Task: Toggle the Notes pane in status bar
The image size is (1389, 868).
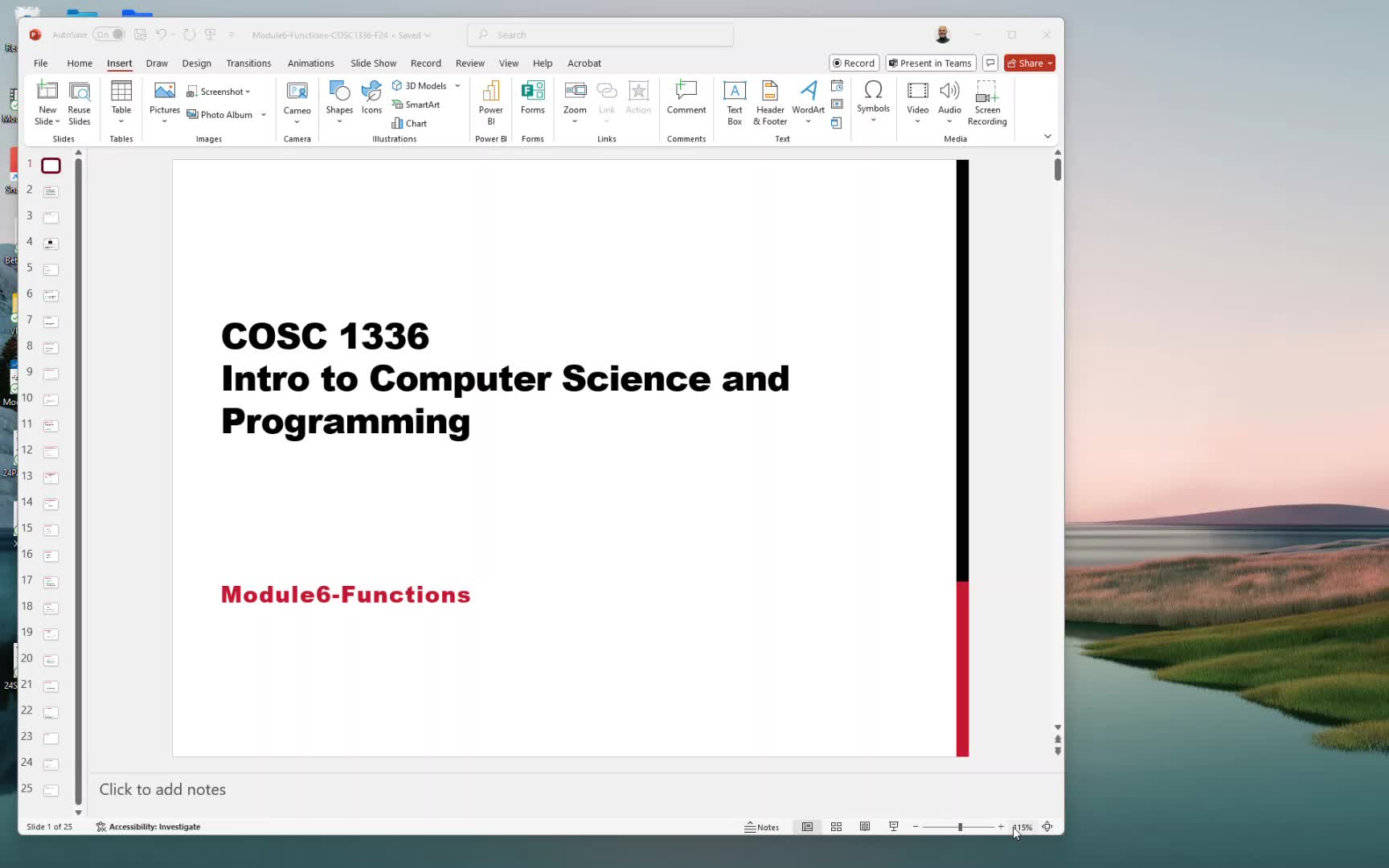Action: [761, 826]
